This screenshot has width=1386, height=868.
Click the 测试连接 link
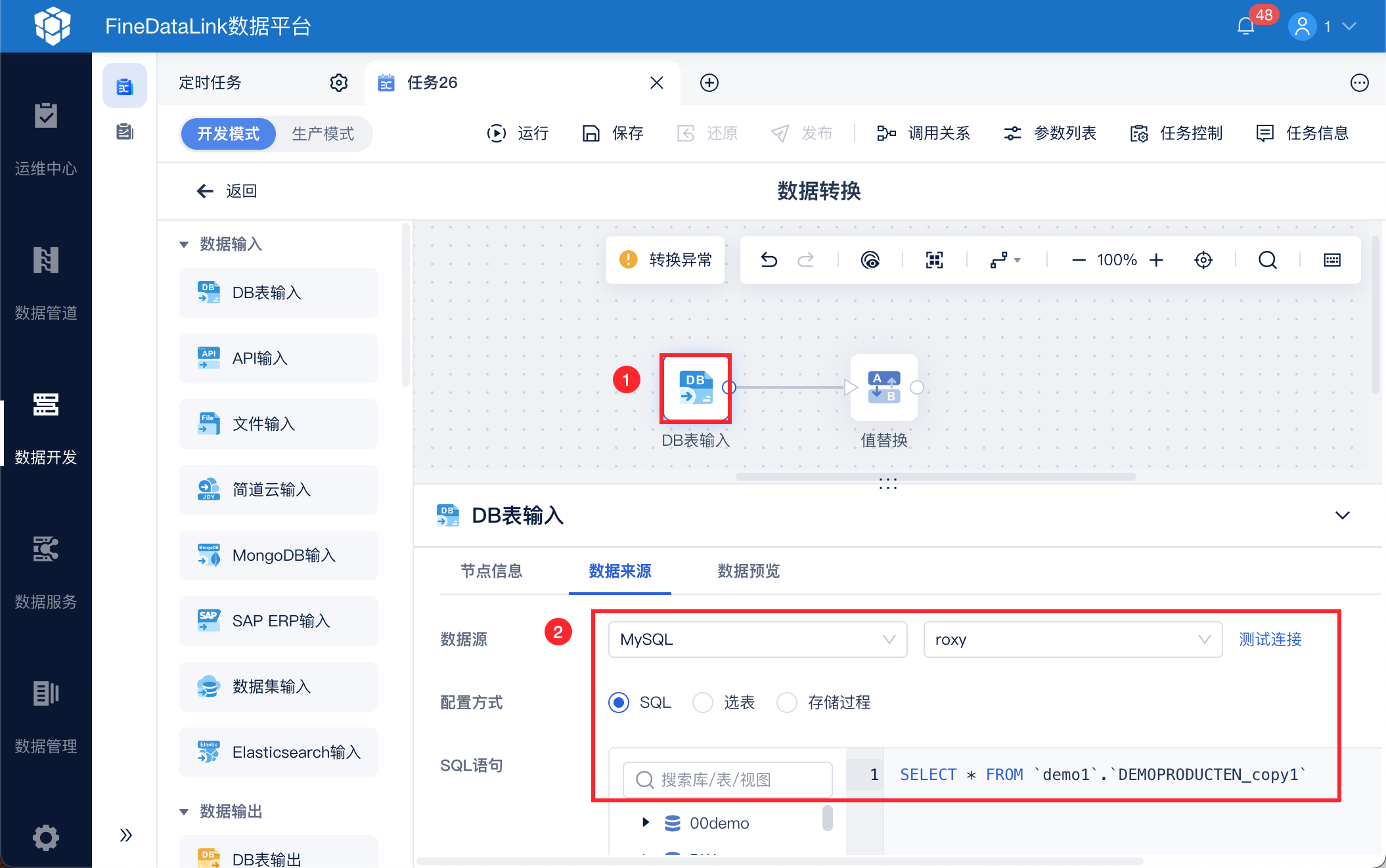(1270, 640)
